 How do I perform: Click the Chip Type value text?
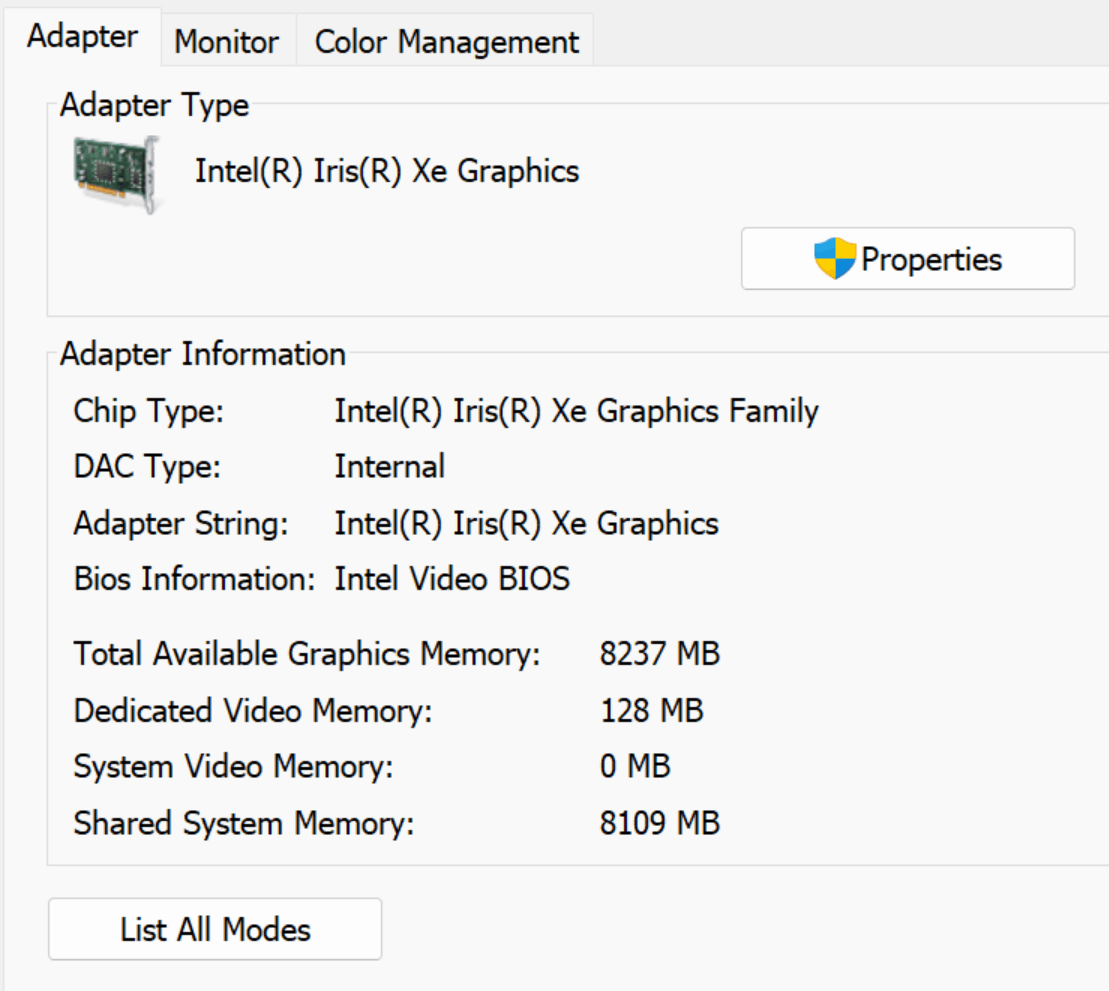pos(576,410)
